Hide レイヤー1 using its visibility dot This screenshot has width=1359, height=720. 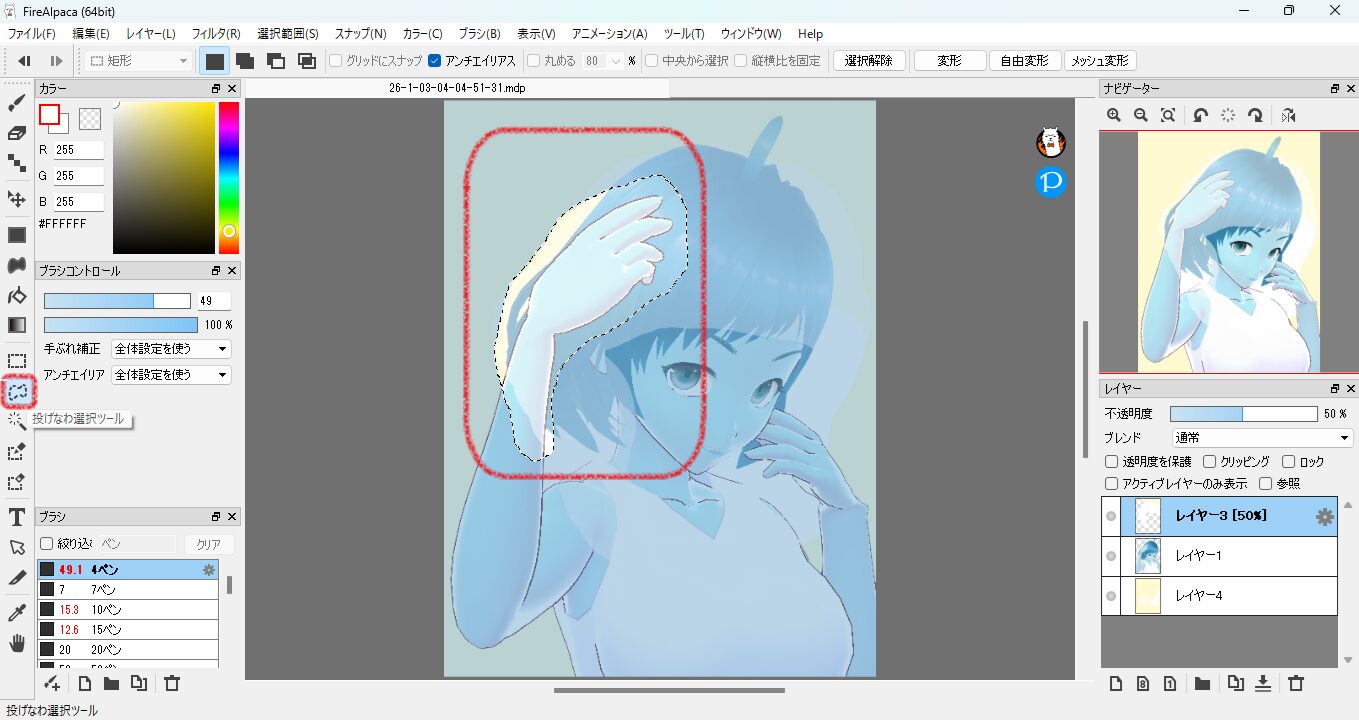point(1111,556)
